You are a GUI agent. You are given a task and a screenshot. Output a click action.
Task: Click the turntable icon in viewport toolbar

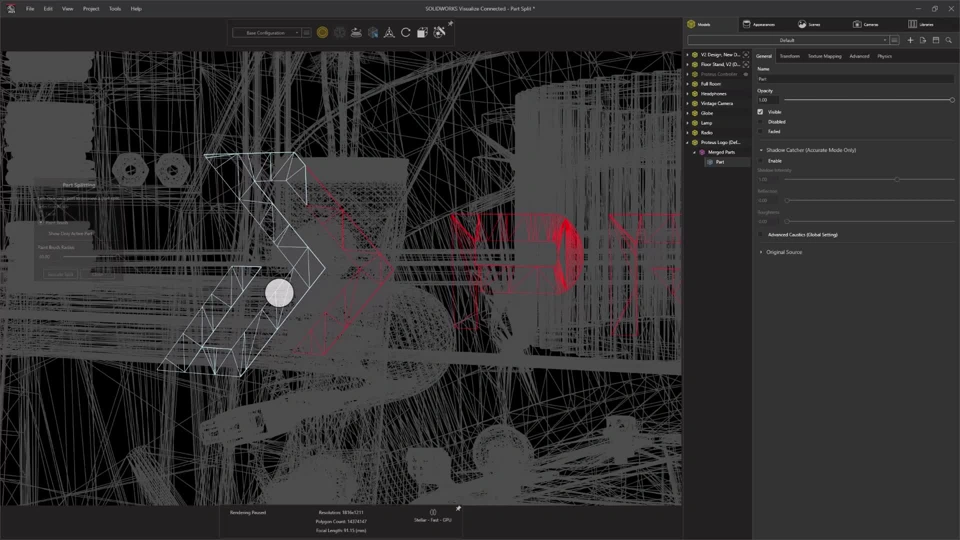[x=356, y=33]
